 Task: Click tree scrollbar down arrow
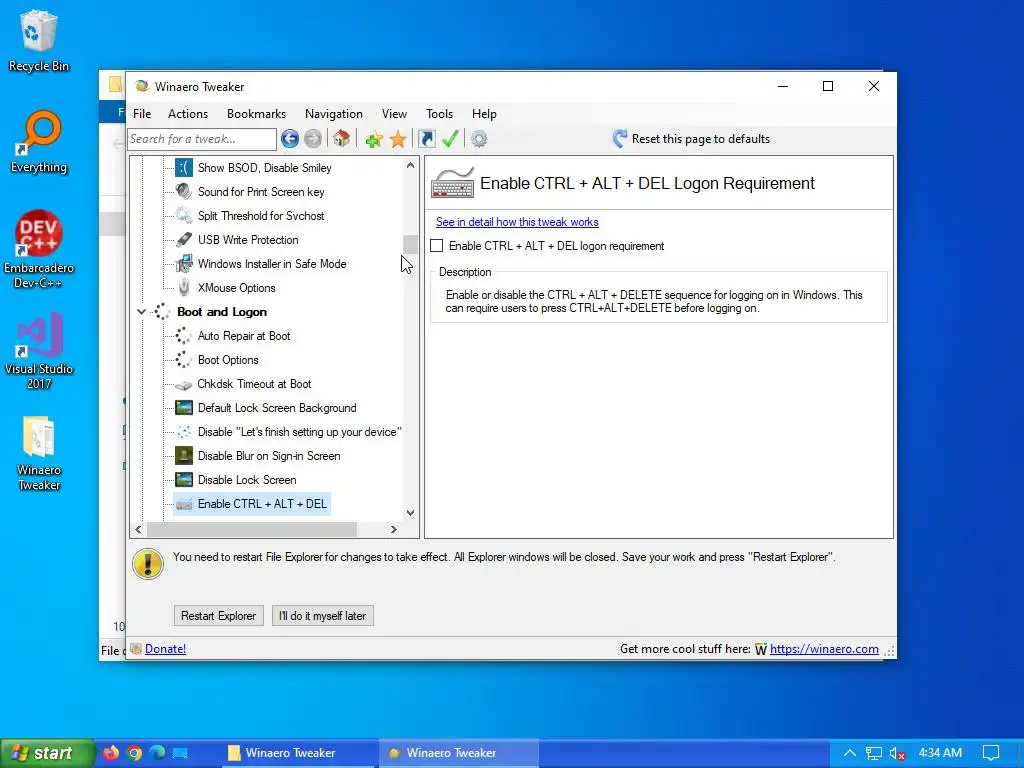tap(410, 513)
